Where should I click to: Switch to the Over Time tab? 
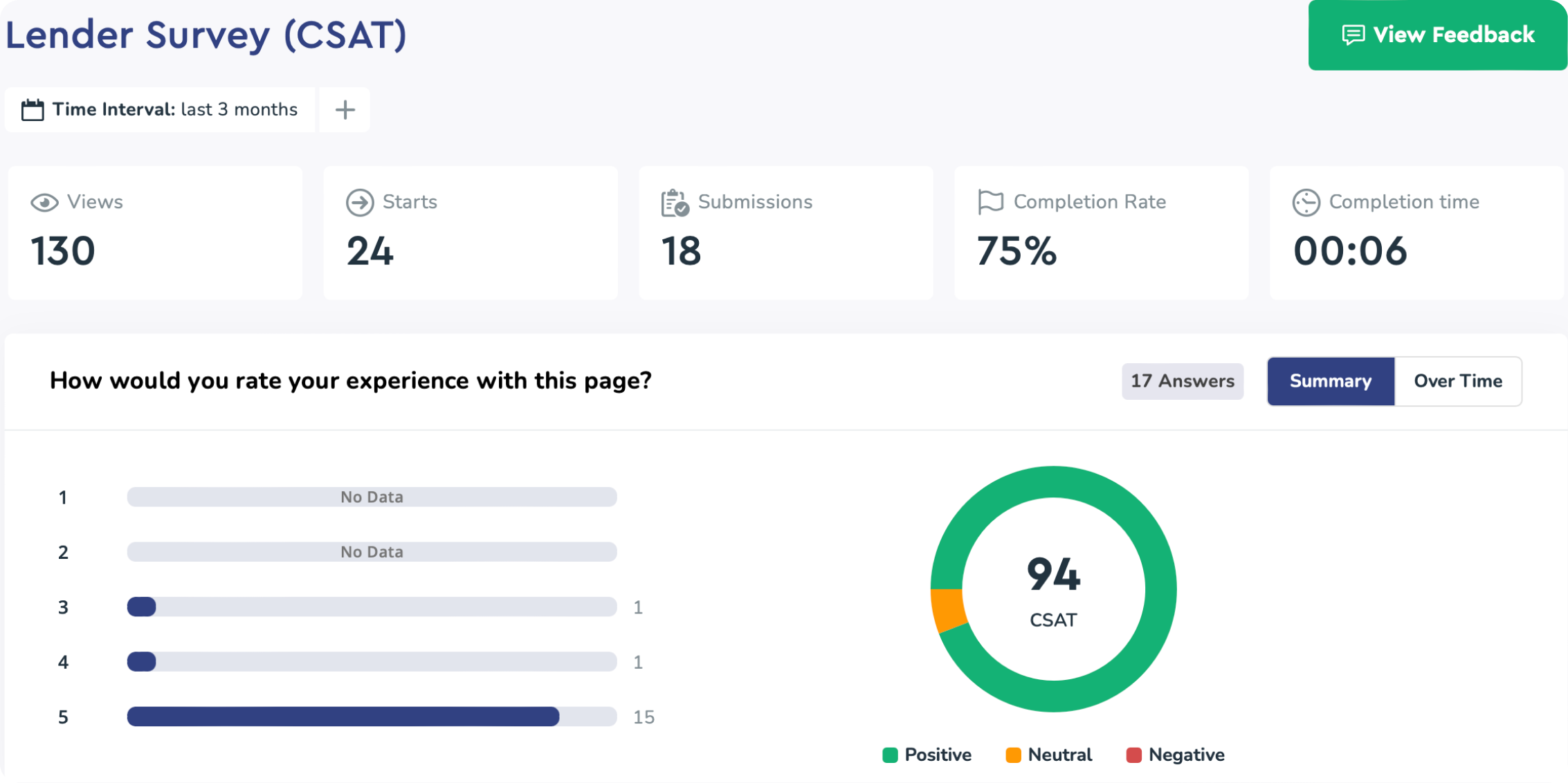[1457, 381]
